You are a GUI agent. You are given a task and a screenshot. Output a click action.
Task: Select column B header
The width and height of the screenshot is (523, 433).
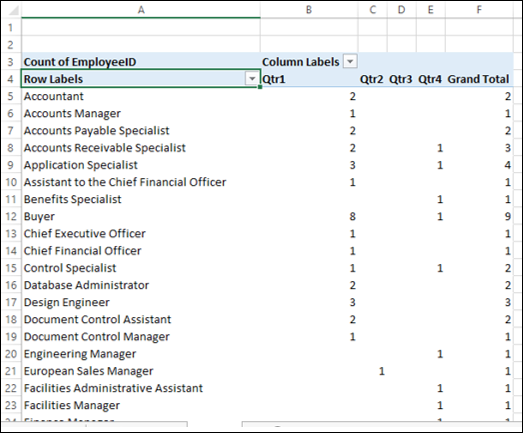309,10
